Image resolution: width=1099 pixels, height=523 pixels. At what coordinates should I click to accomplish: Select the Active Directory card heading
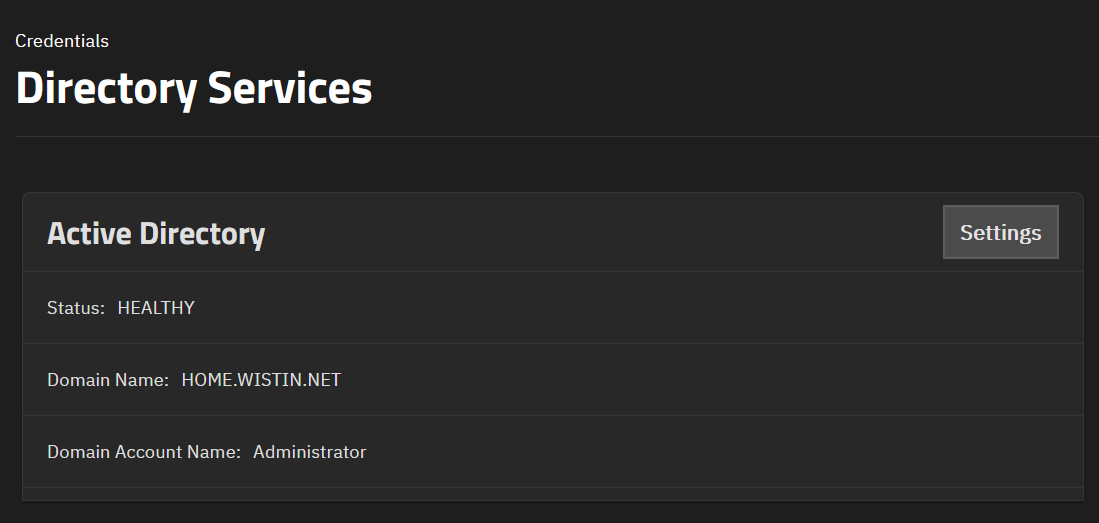156,233
